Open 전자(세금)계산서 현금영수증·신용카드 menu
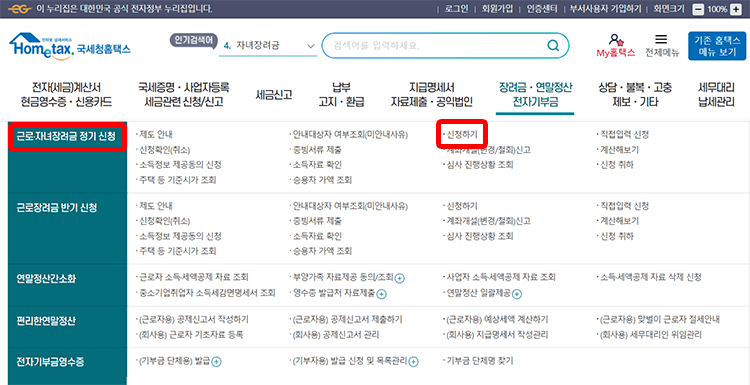This screenshot has height=385, width=750. (66, 95)
